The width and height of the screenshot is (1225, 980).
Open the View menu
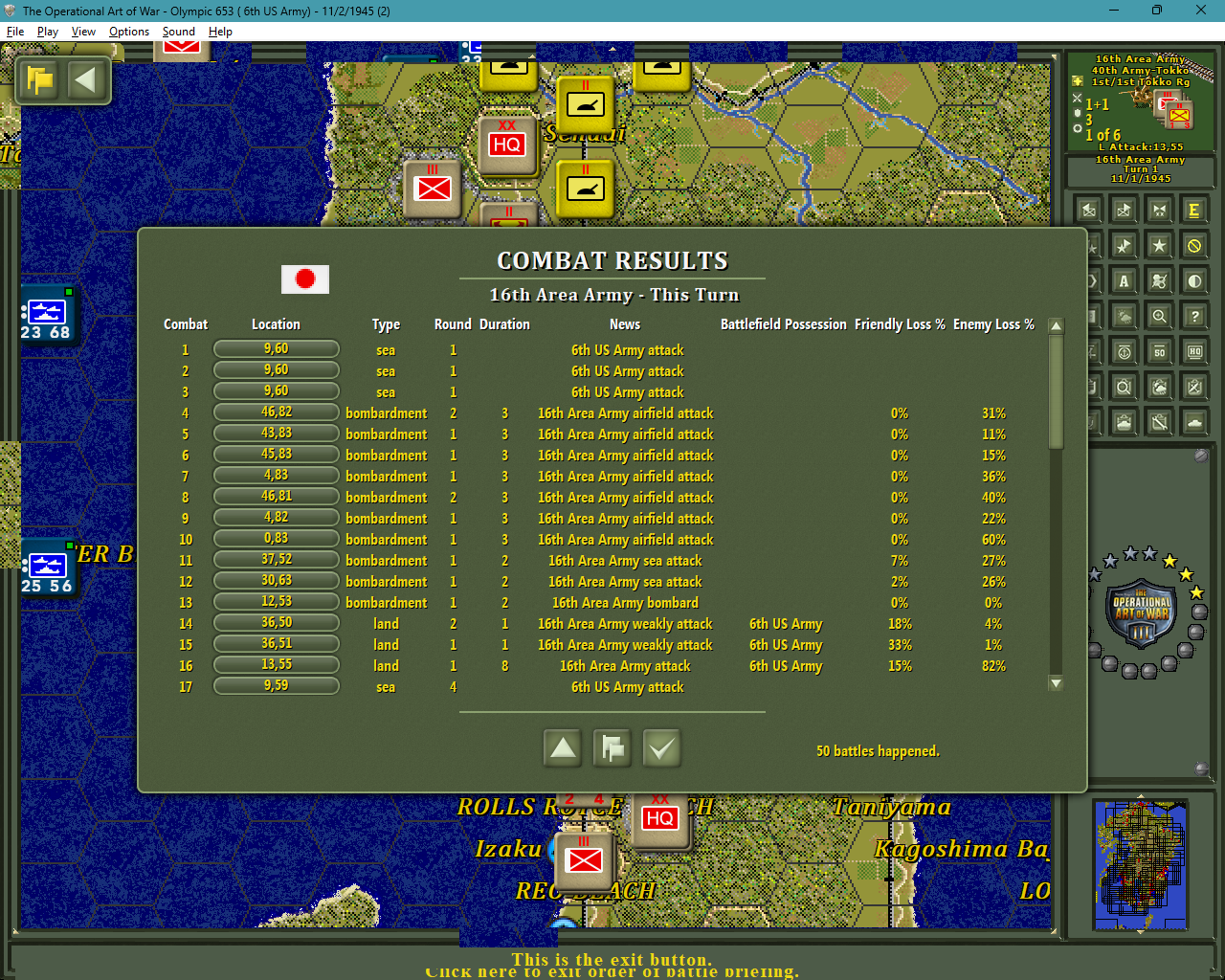(83, 32)
